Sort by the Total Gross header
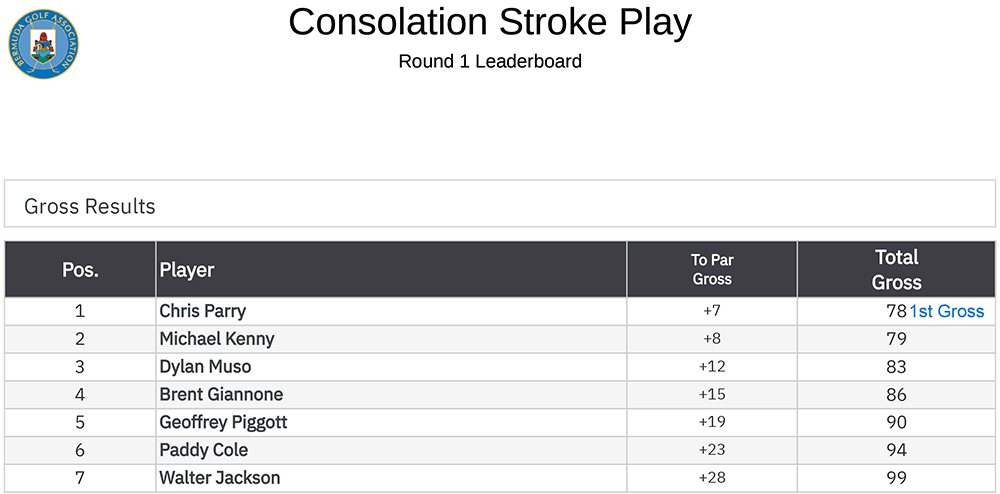 point(896,270)
